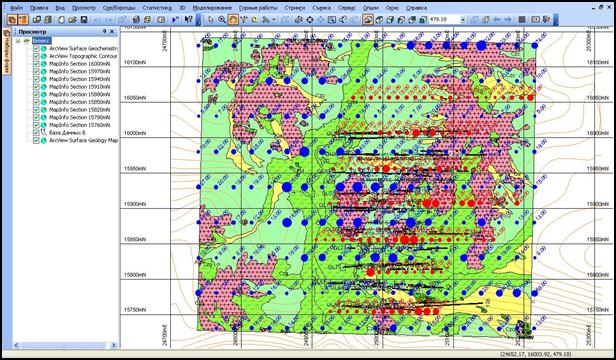Open the Сервис menu
The width and height of the screenshot is (616, 360).
[x=347, y=7]
